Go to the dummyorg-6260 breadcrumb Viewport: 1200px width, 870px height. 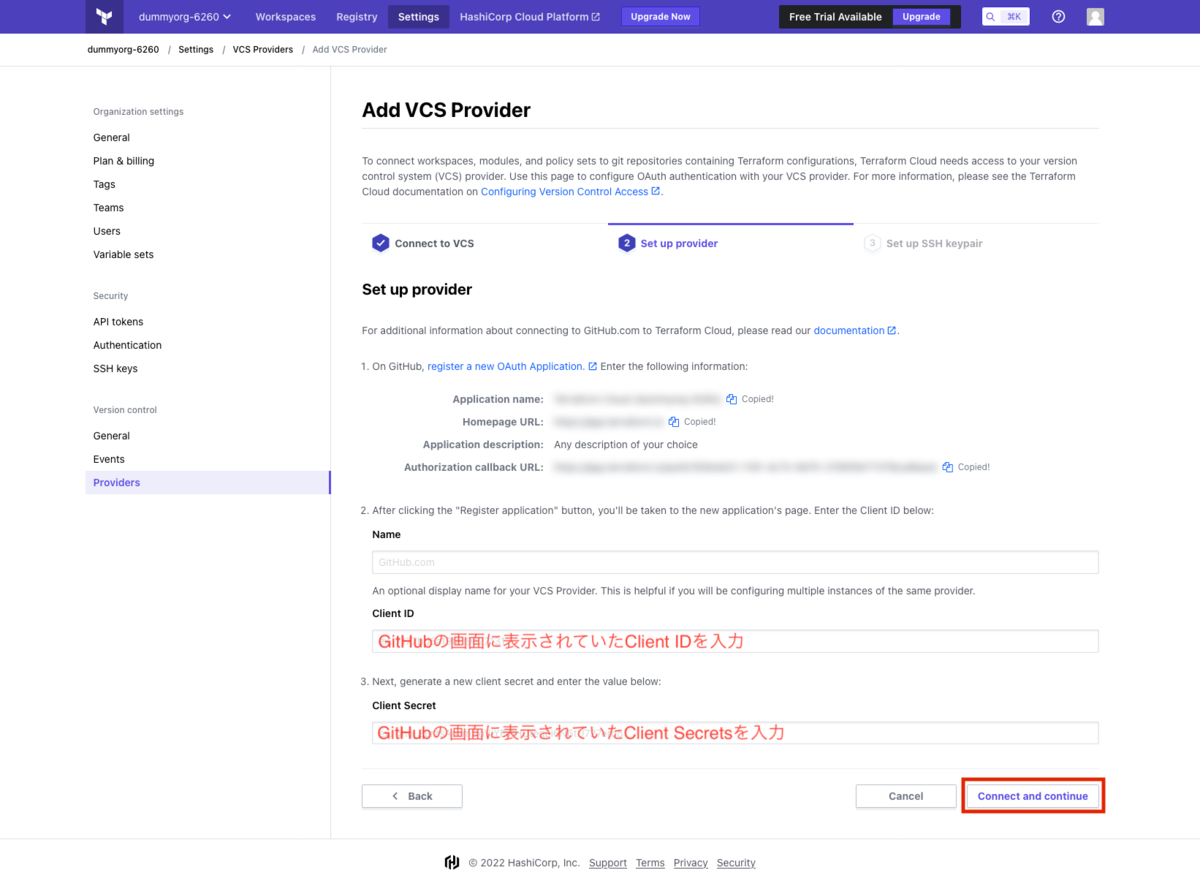[x=123, y=49]
